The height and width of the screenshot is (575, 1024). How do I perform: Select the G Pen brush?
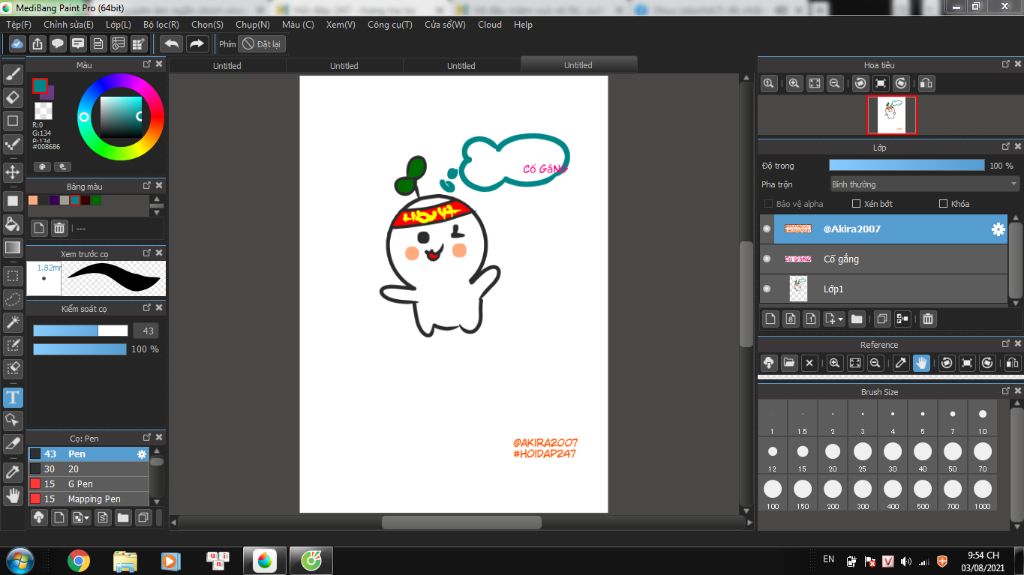[89, 484]
